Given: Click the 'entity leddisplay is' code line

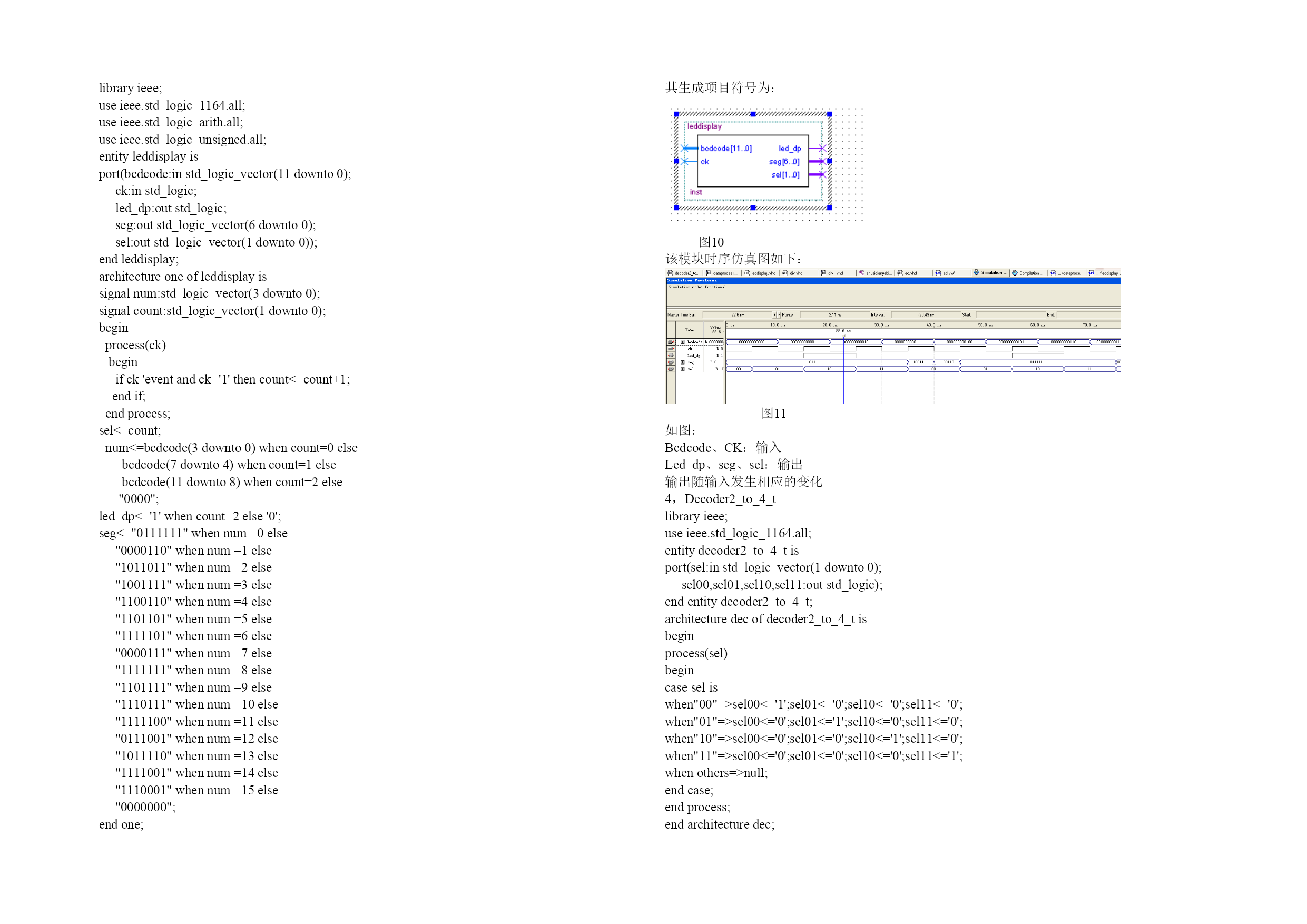Looking at the screenshot, I should [149, 156].
